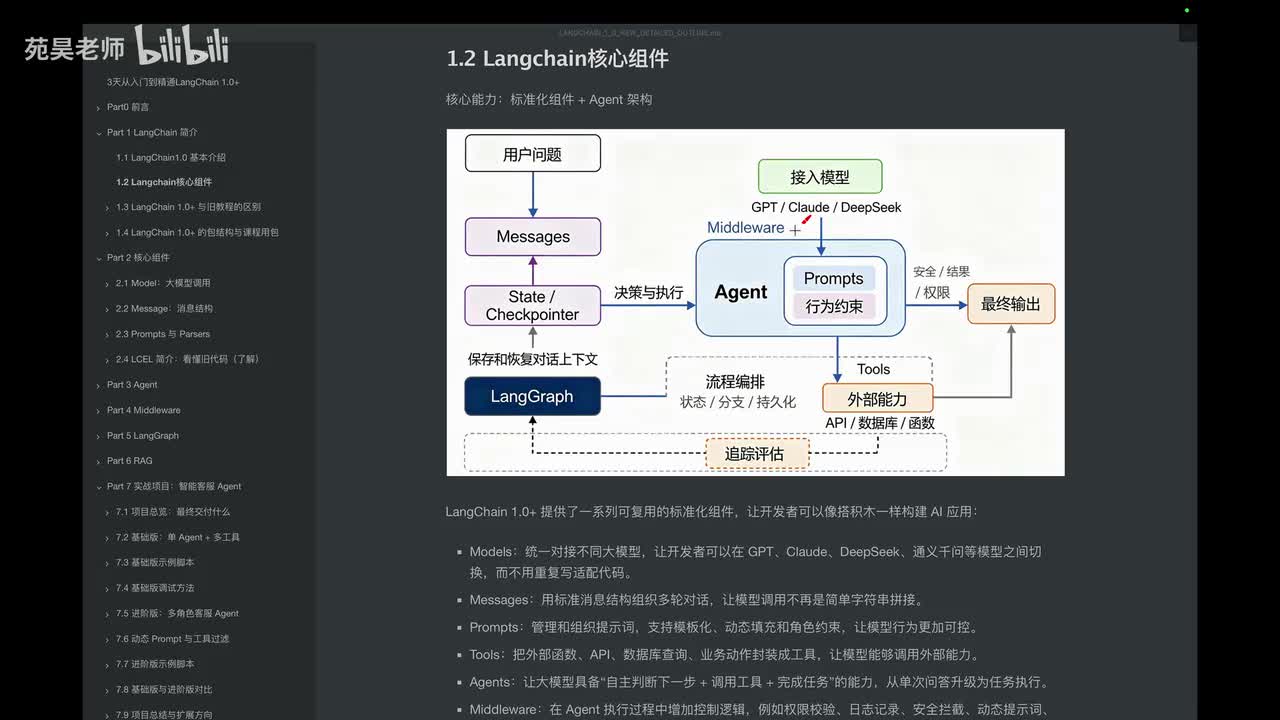Select Part 7 实战项目:智能客服 Agent
The width and height of the screenshot is (1280, 720).
tap(174, 486)
